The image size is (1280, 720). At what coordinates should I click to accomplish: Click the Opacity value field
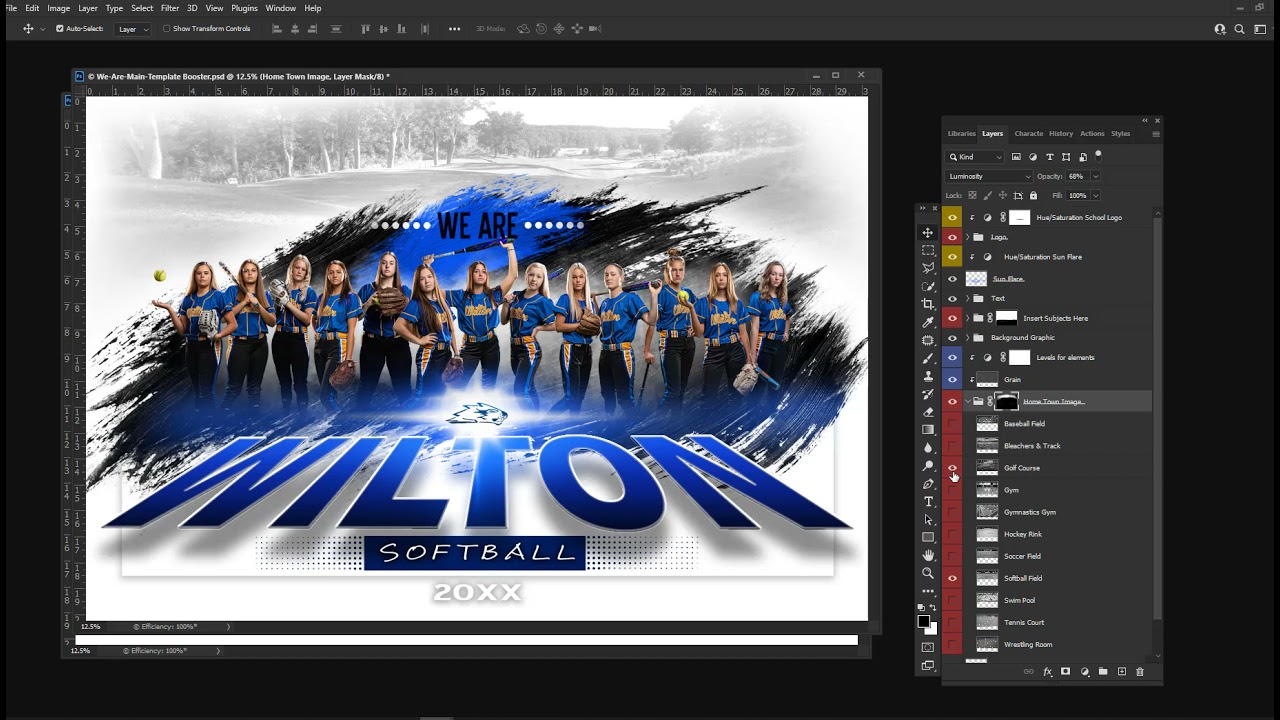(1077, 176)
